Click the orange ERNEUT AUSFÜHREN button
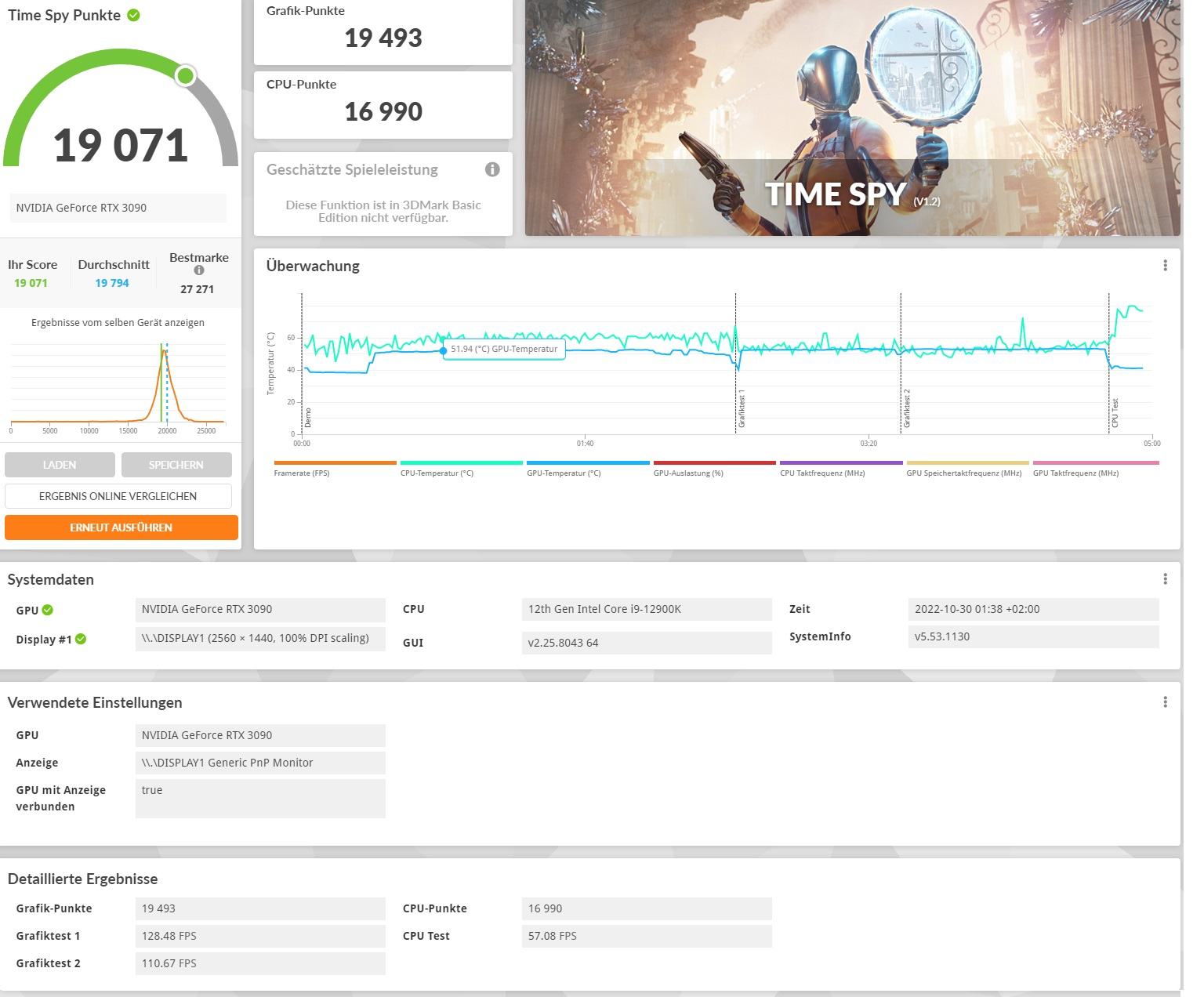This screenshot has width=1204, height=997. pyautogui.click(x=121, y=528)
